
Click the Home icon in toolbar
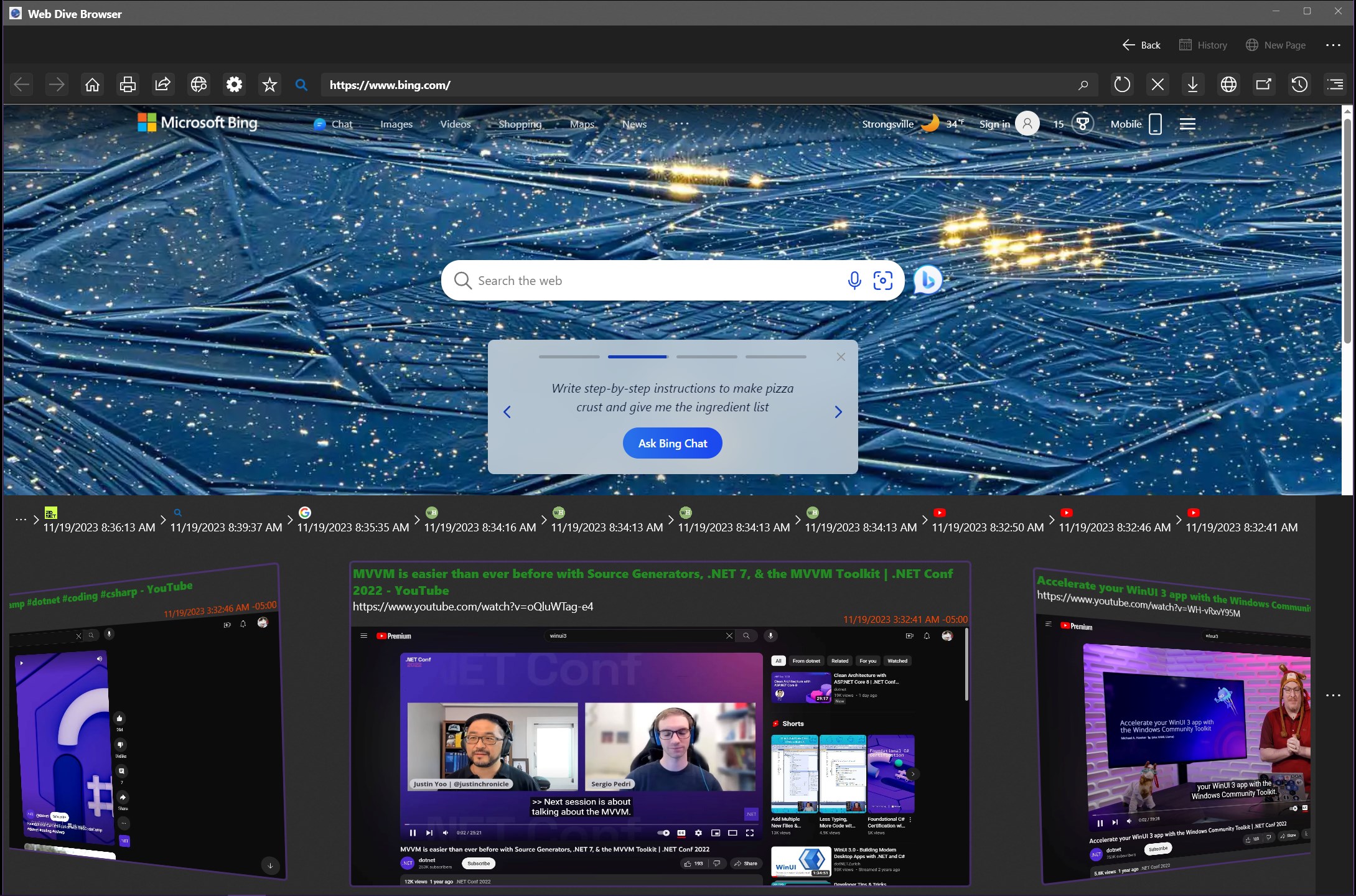pyautogui.click(x=92, y=85)
